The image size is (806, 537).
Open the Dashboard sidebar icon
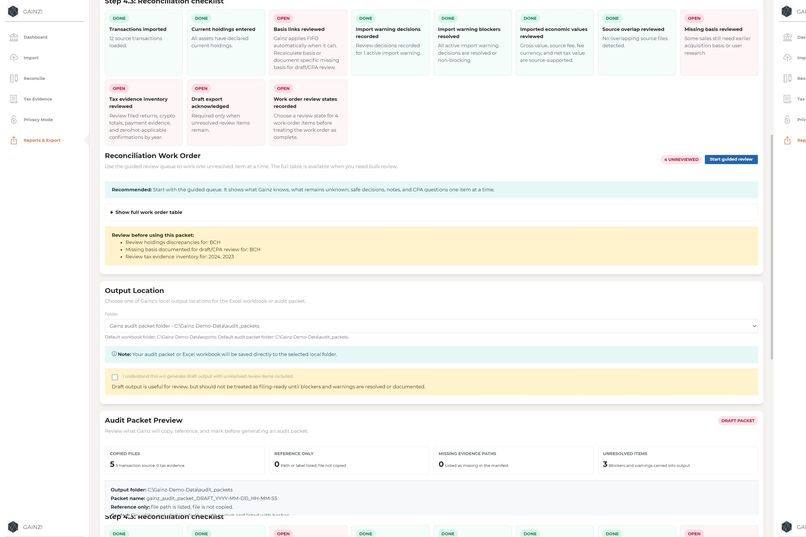pos(14,37)
